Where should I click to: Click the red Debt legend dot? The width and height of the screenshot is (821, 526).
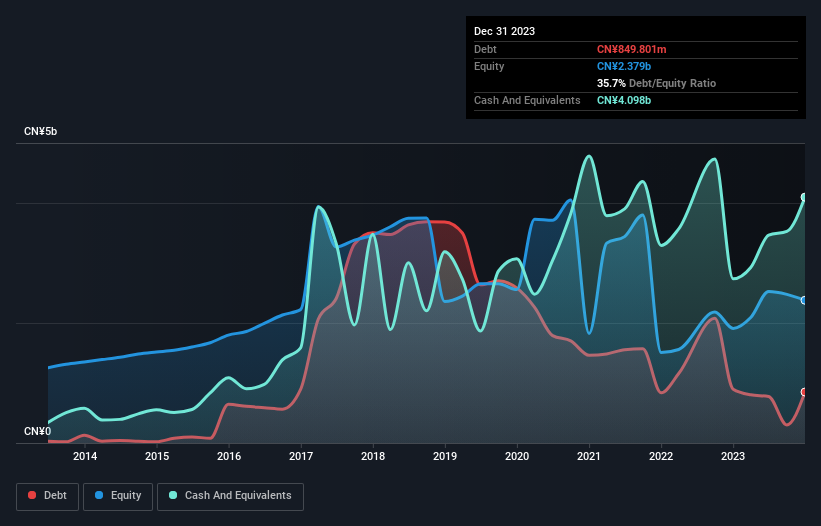(32, 495)
